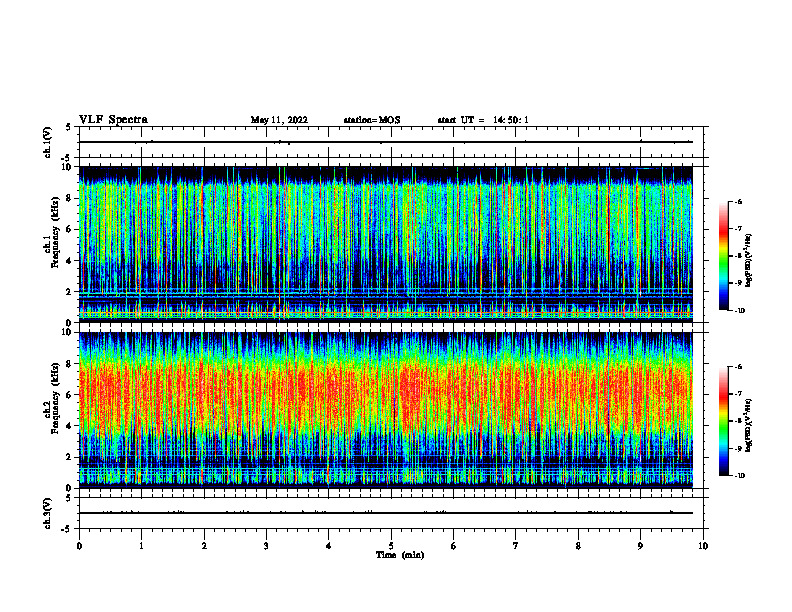Click the ch.3 voltage waveform trace

[x=385, y=513]
